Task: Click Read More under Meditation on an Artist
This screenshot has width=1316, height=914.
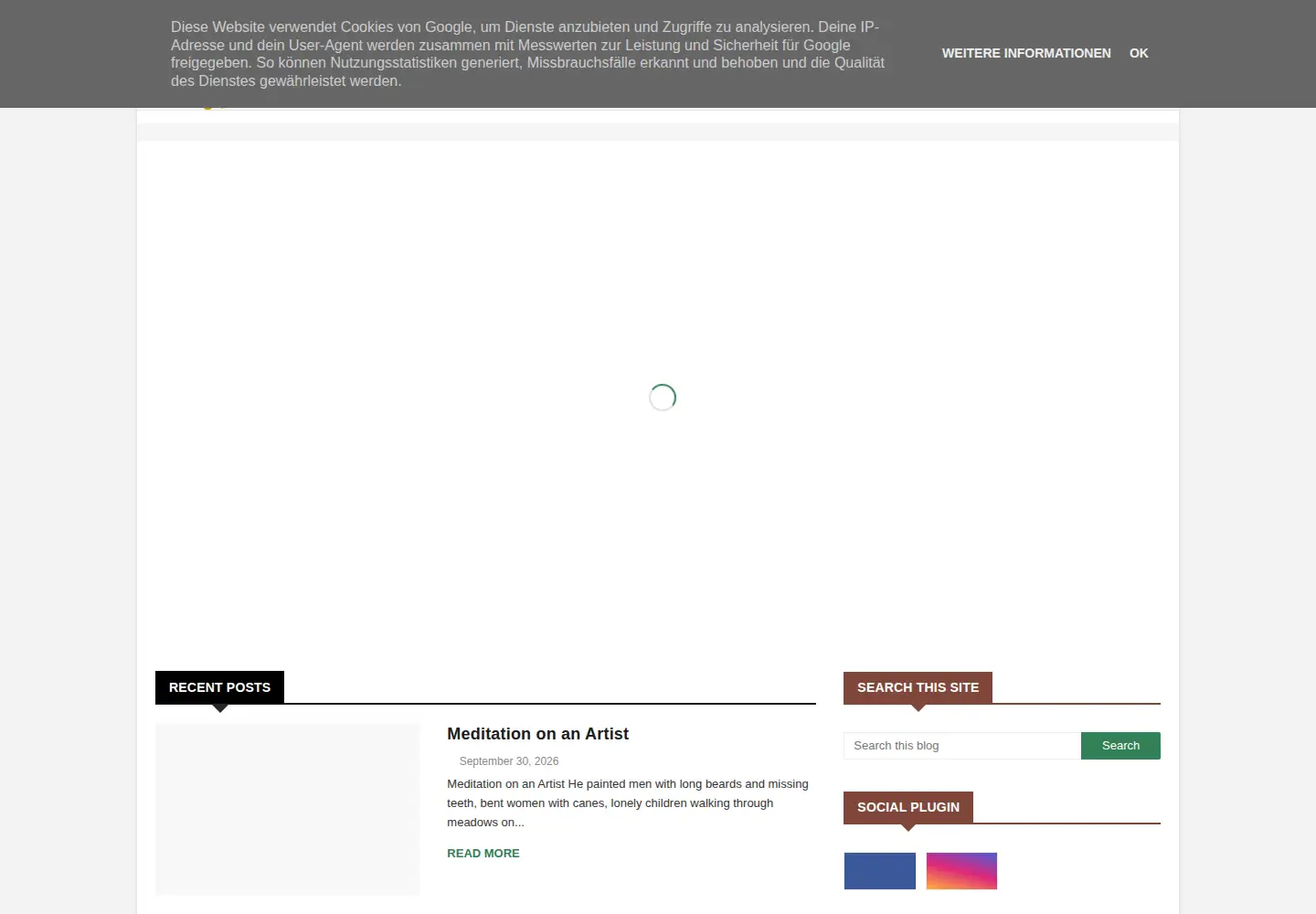Action: pos(483,853)
